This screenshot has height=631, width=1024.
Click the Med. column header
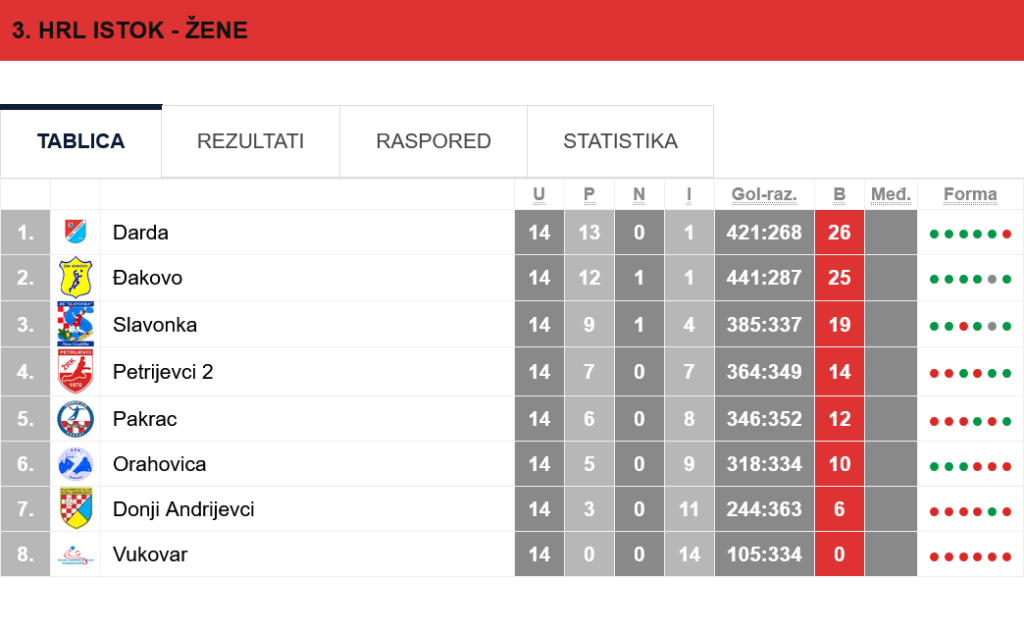(890, 194)
